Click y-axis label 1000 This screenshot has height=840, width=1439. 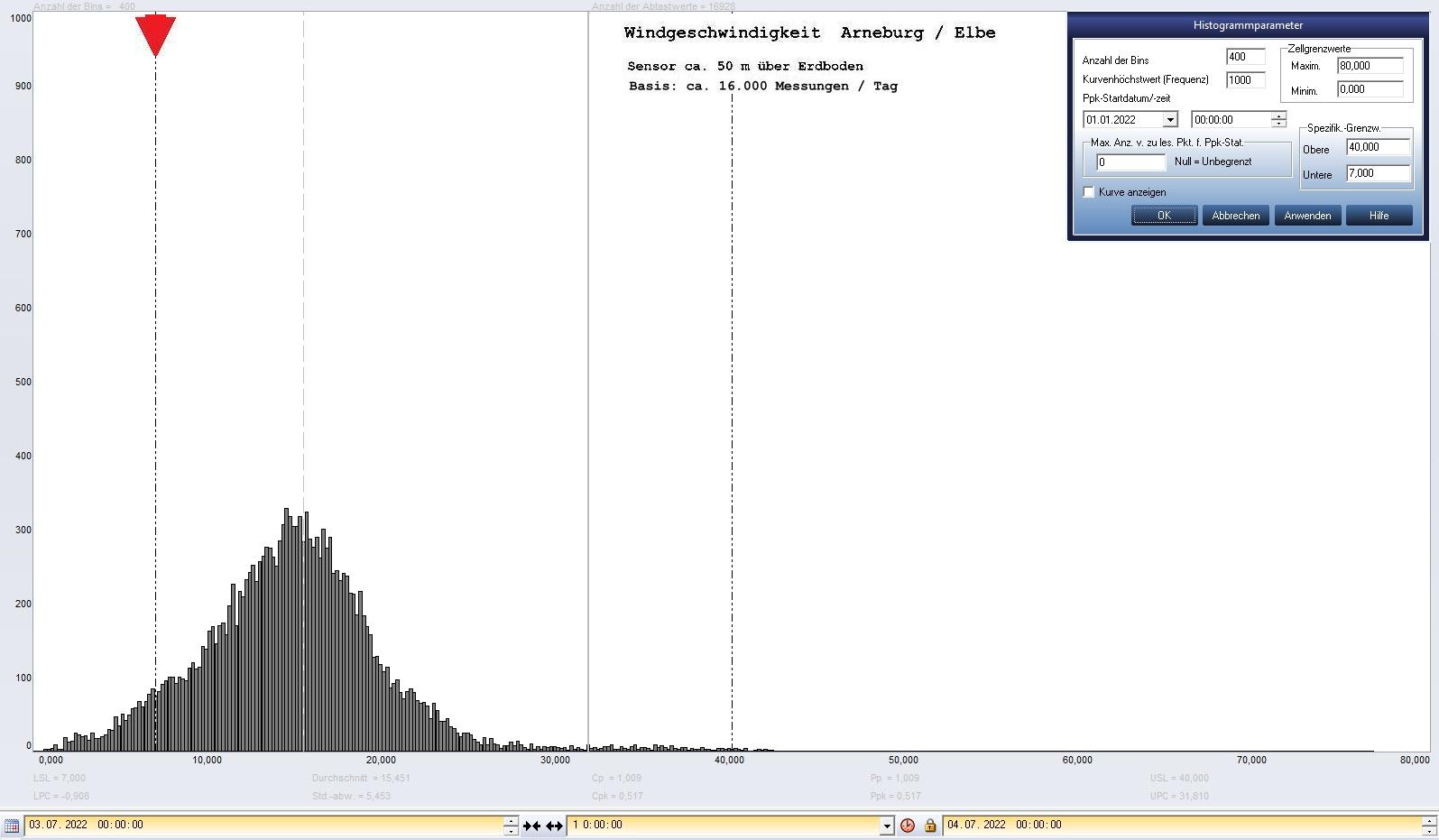(21, 18)
